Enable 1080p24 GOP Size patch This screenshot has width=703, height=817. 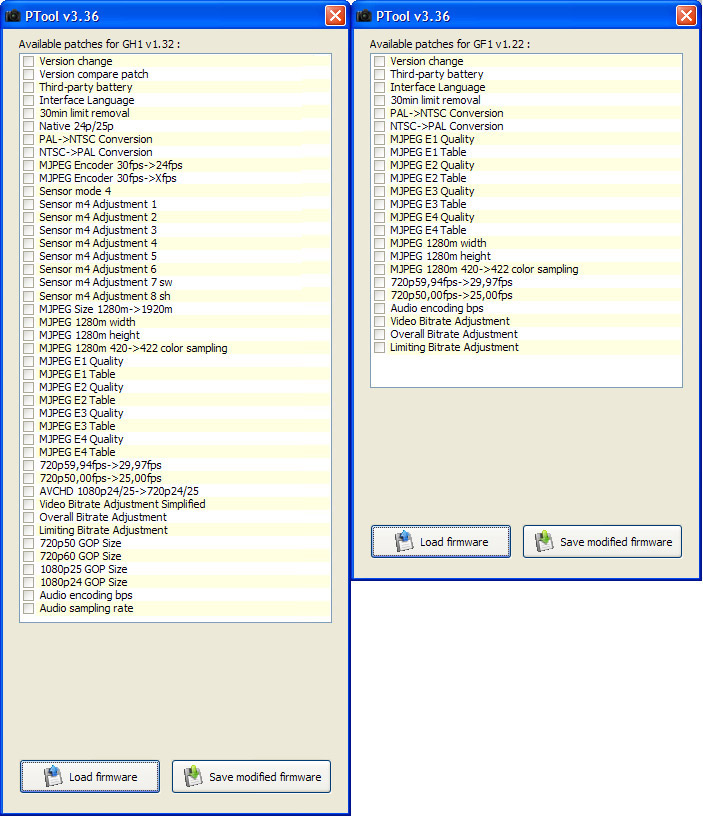(29, 583)
